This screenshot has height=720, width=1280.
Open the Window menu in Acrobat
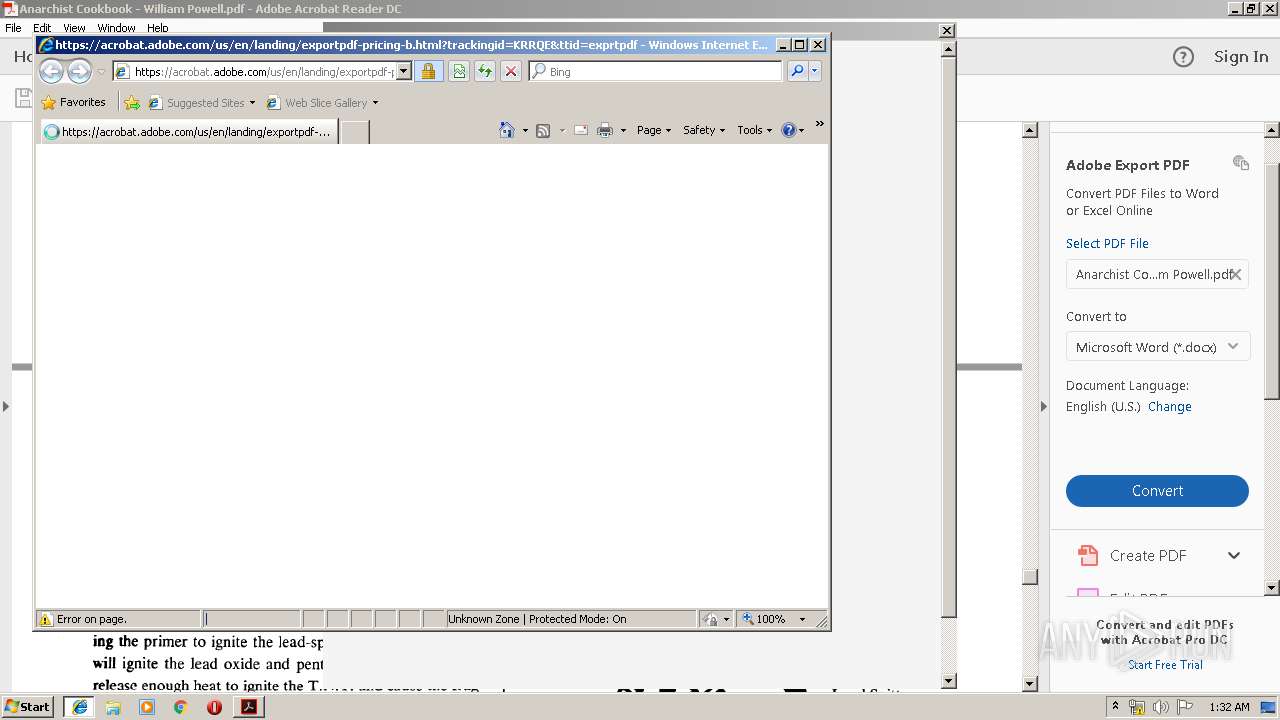[116, 28]
